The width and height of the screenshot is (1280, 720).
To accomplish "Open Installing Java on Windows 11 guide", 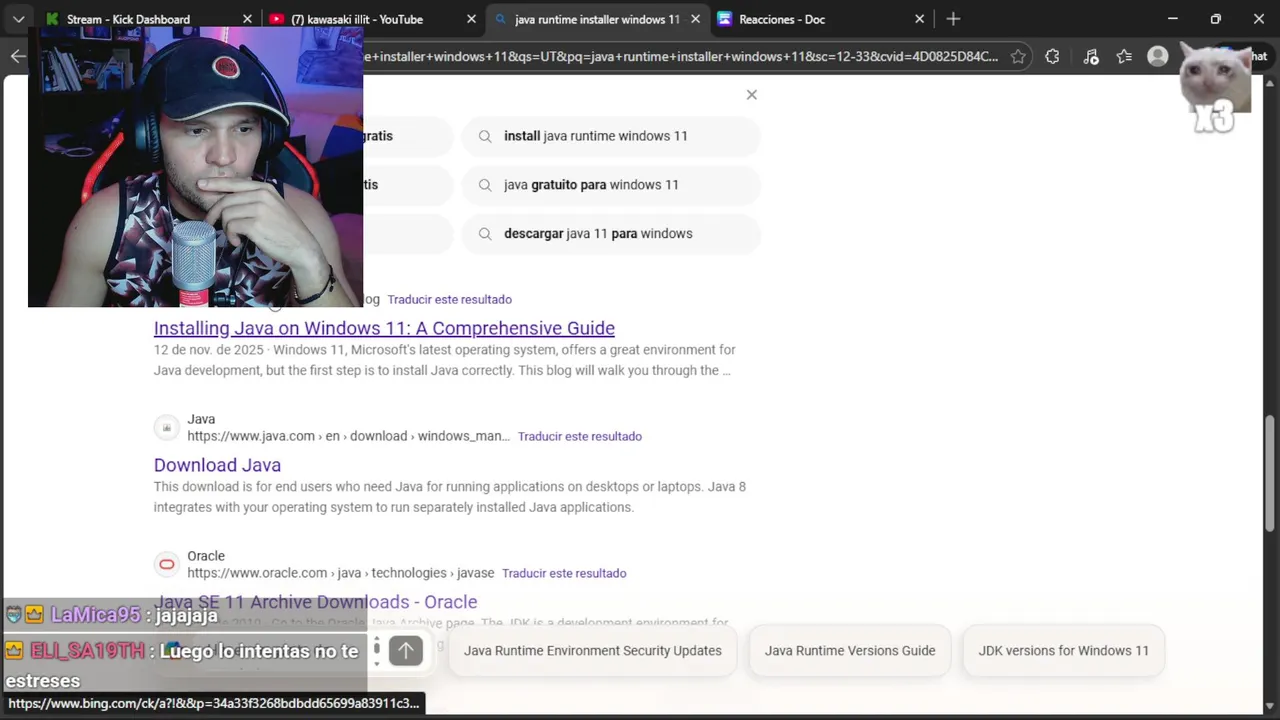I will click(384, 328).
